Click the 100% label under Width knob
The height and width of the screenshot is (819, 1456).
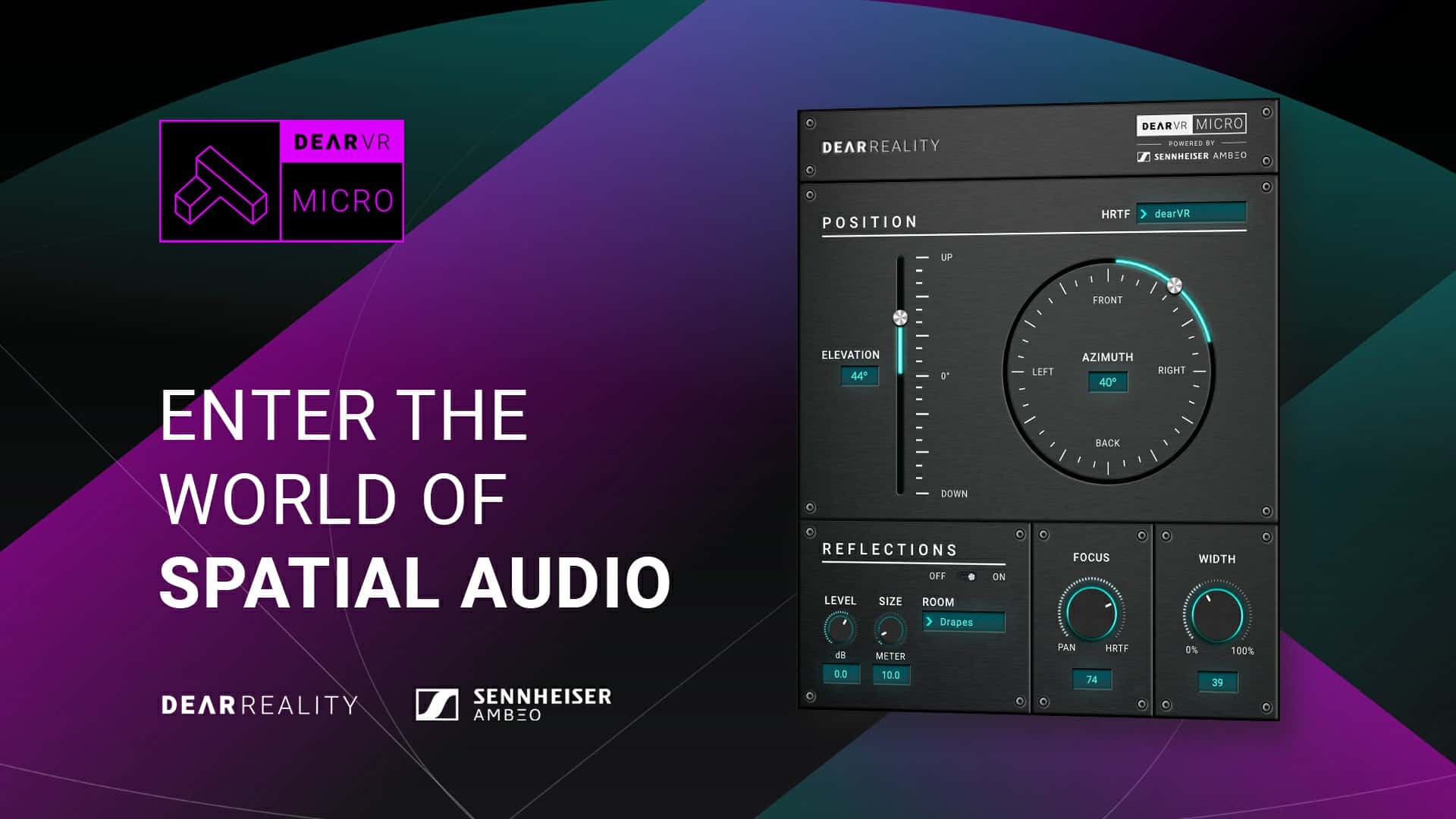tap(1242, 651)
